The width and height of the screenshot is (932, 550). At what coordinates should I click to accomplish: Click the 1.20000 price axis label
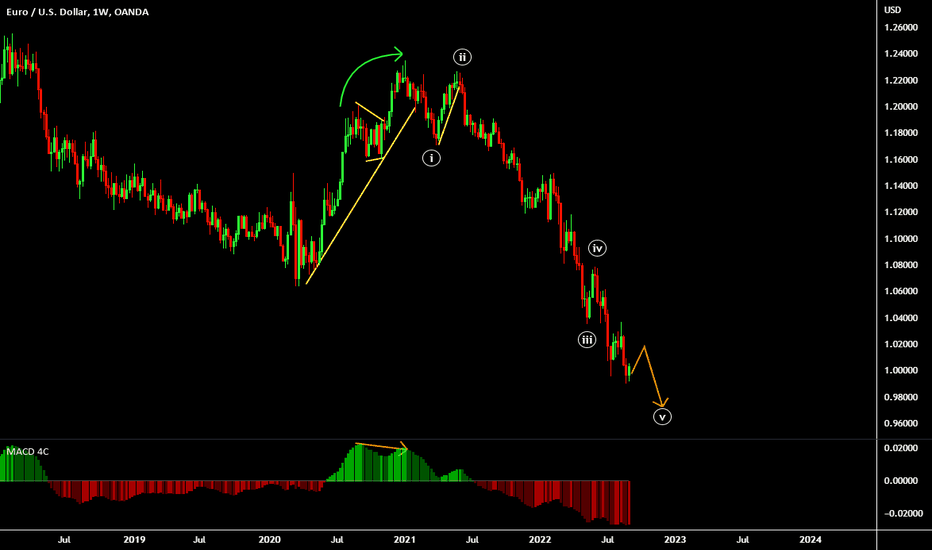(900, 106)
